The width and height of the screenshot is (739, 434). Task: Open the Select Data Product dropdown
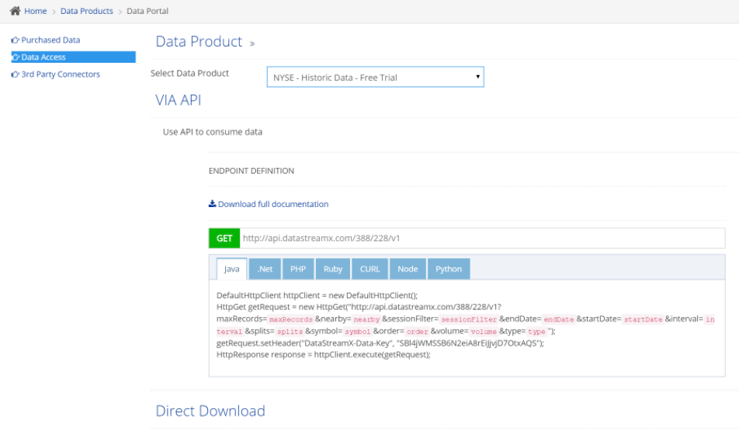pyautogui.click(x=375, y=77)
